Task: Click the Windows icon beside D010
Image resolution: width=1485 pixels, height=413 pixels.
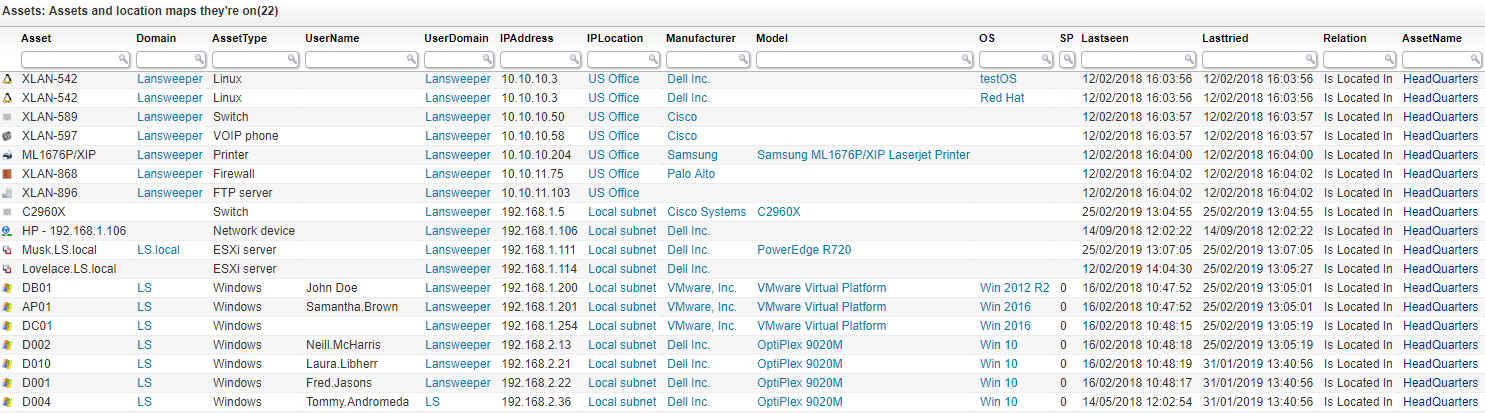Action: click(x=8, y=364)
